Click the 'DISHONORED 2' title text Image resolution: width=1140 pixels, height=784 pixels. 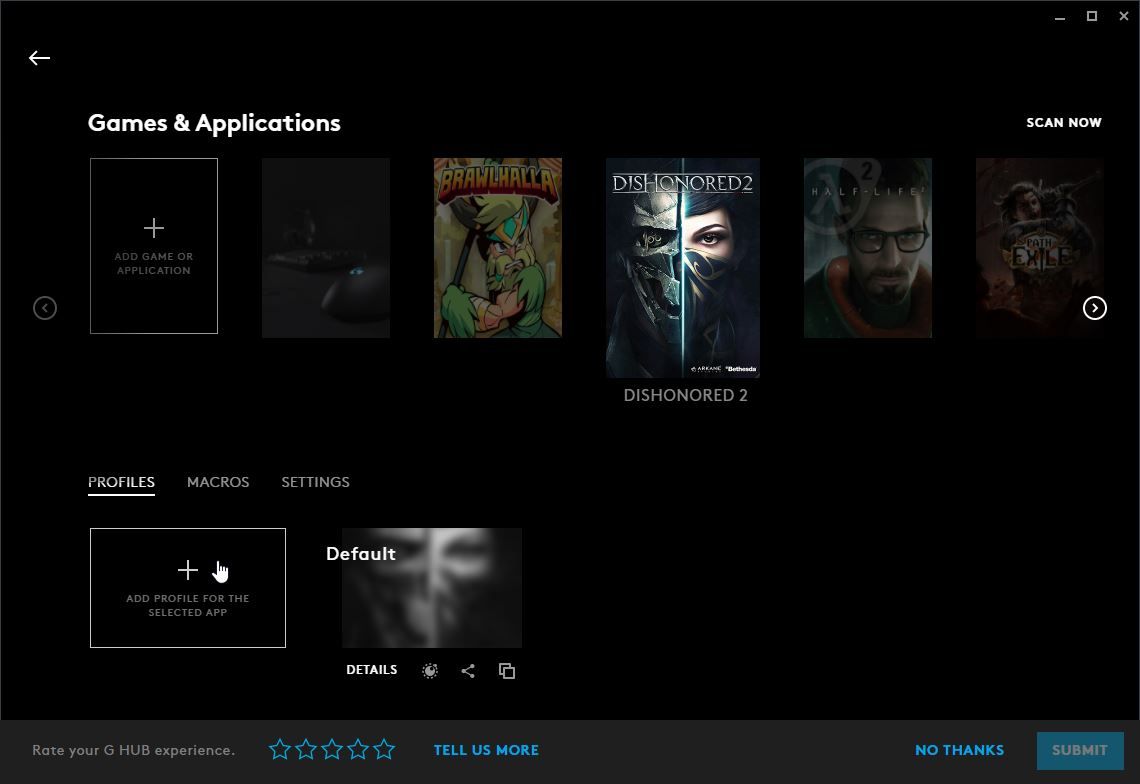click(686, 395)
